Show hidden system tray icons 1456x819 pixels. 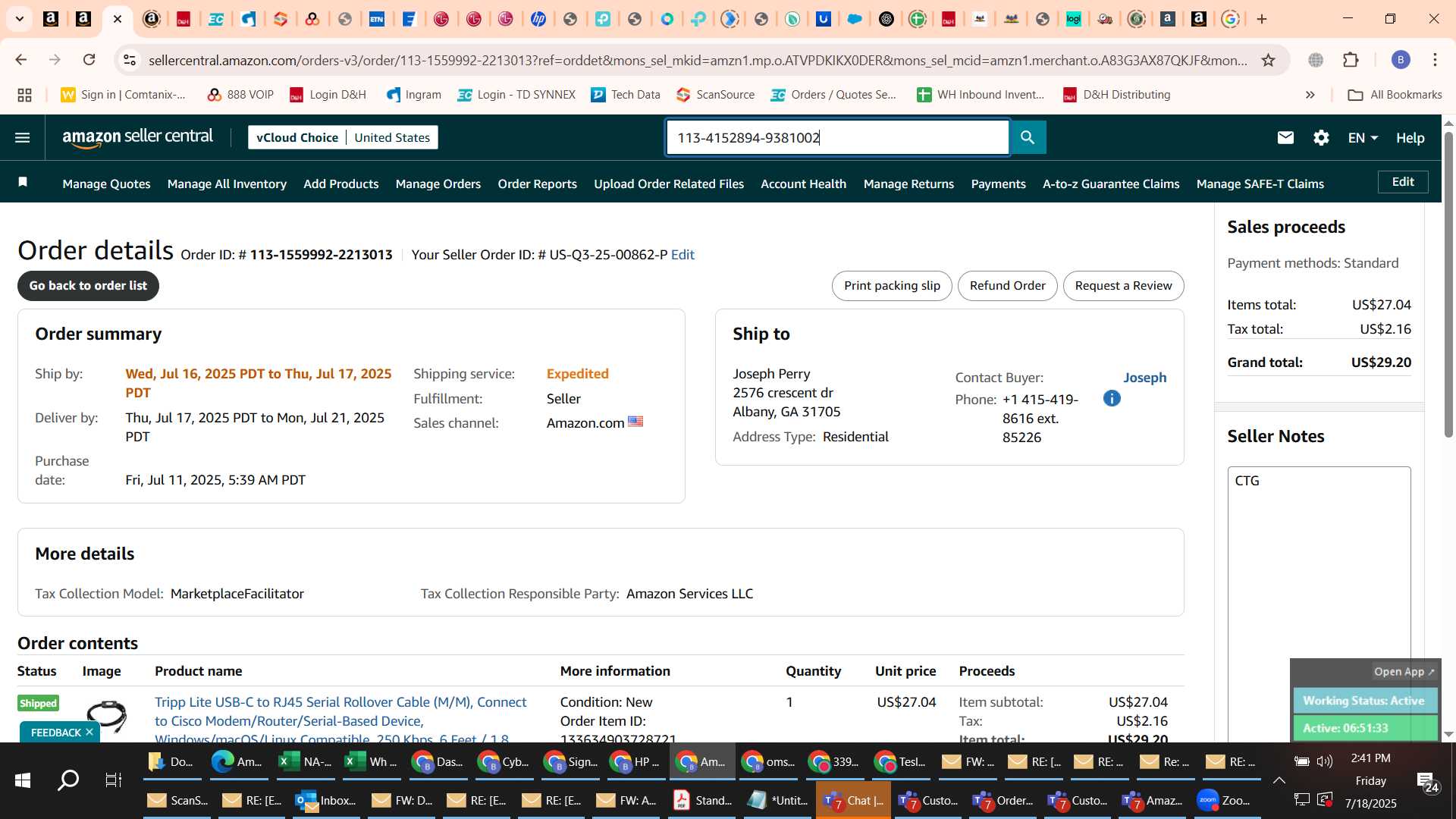pos(1279,780)
